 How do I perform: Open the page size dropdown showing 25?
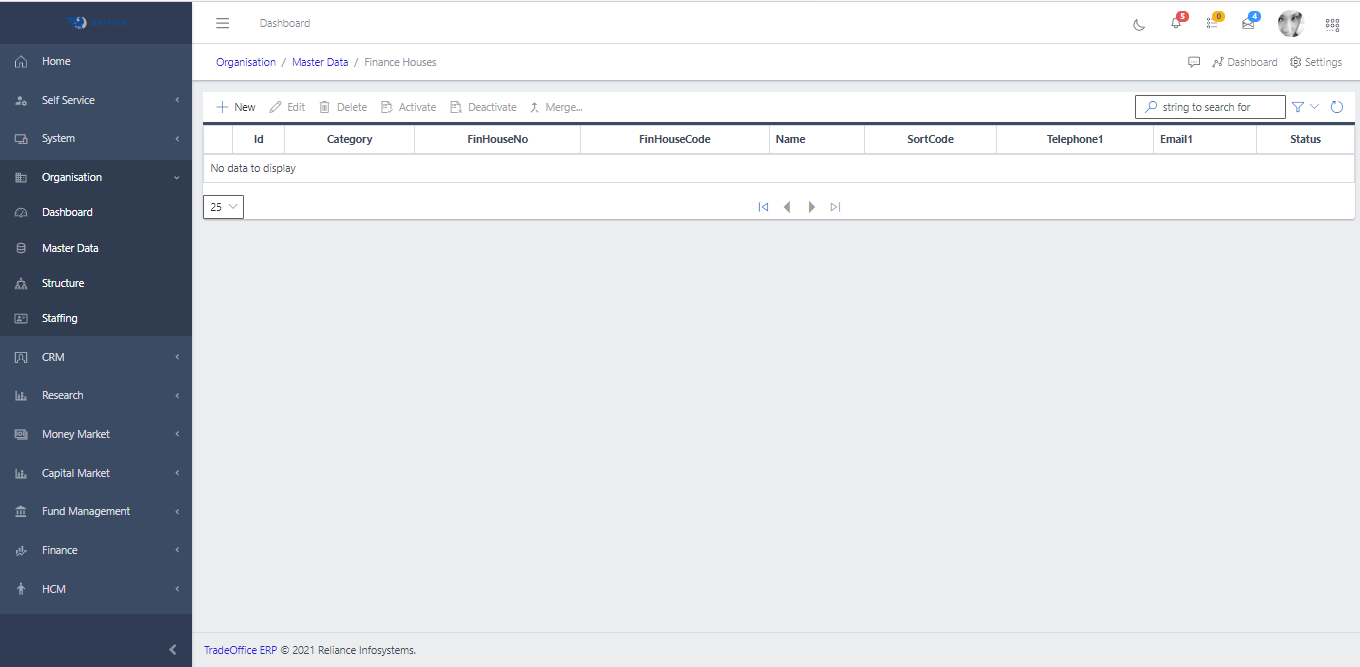pos(223,207)
